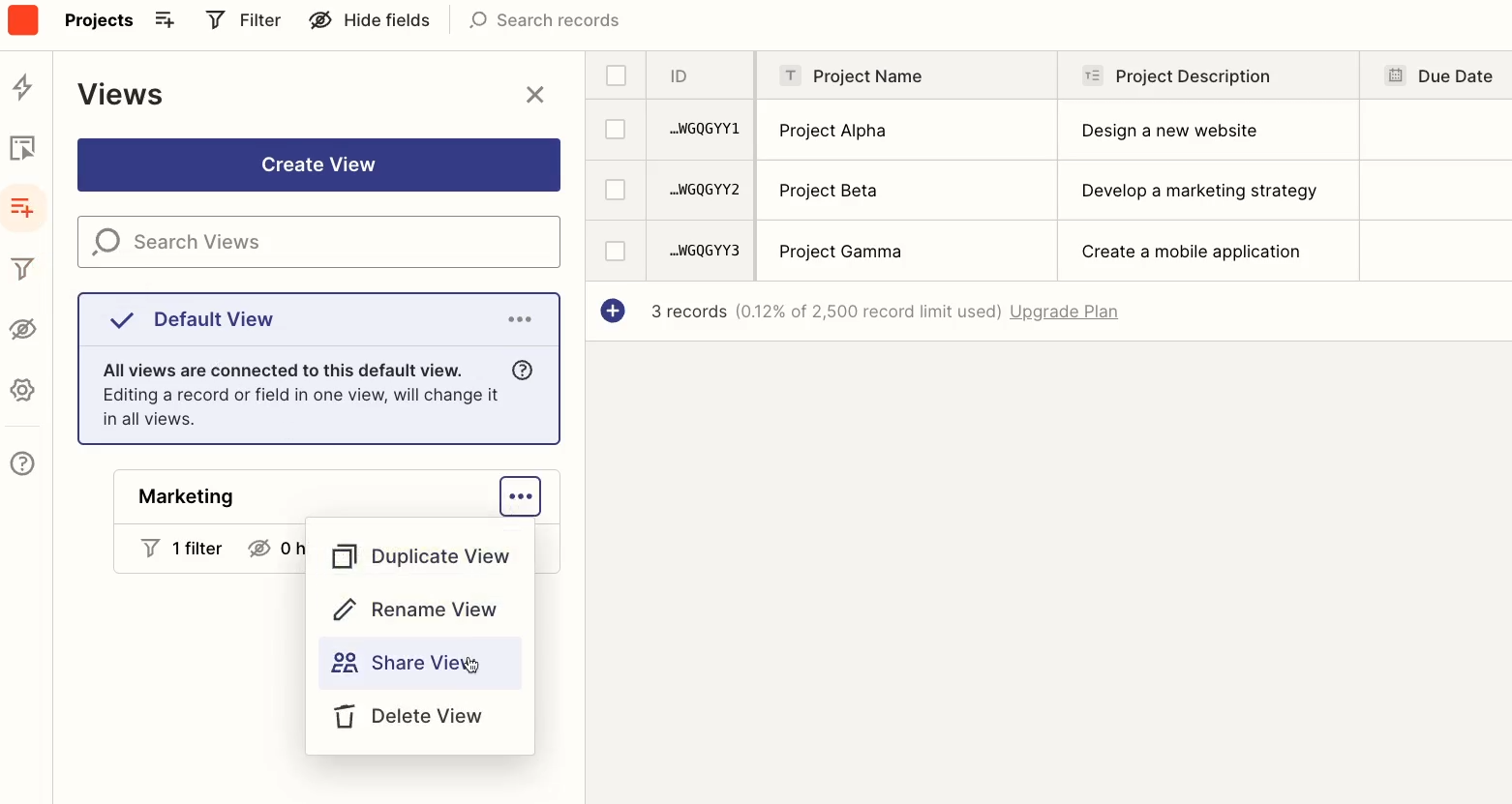Click the Create View button
The height and width of the screenshot is (804, 1512).
(318, 164)
